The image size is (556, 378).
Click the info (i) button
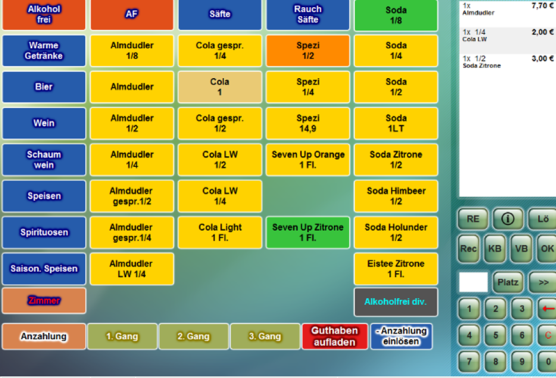click(x=507, y=219)
